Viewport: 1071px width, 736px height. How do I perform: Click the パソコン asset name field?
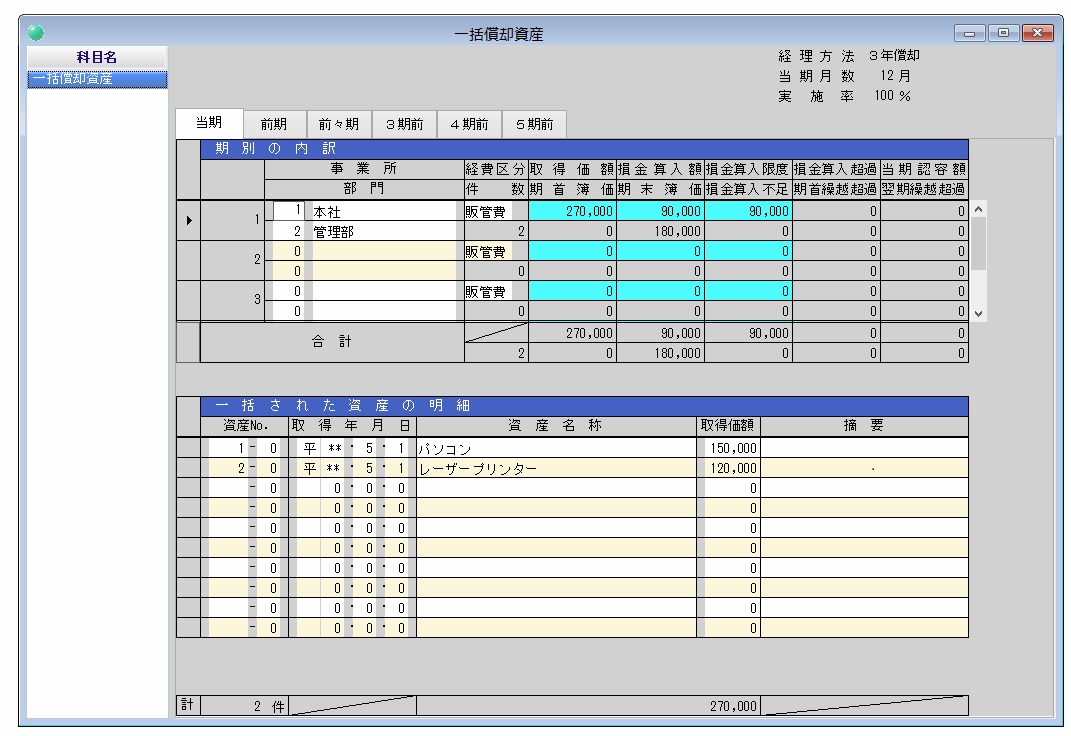(x=556, y=448)
